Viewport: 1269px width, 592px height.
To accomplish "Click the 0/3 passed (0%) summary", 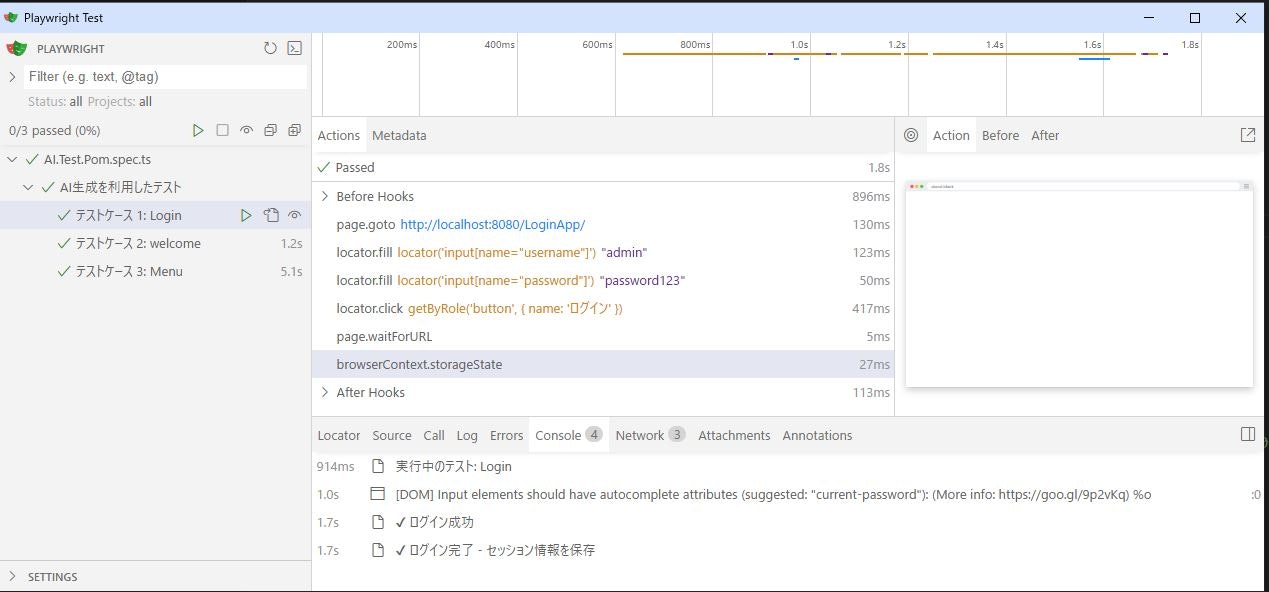I will (x=54, y=130).
